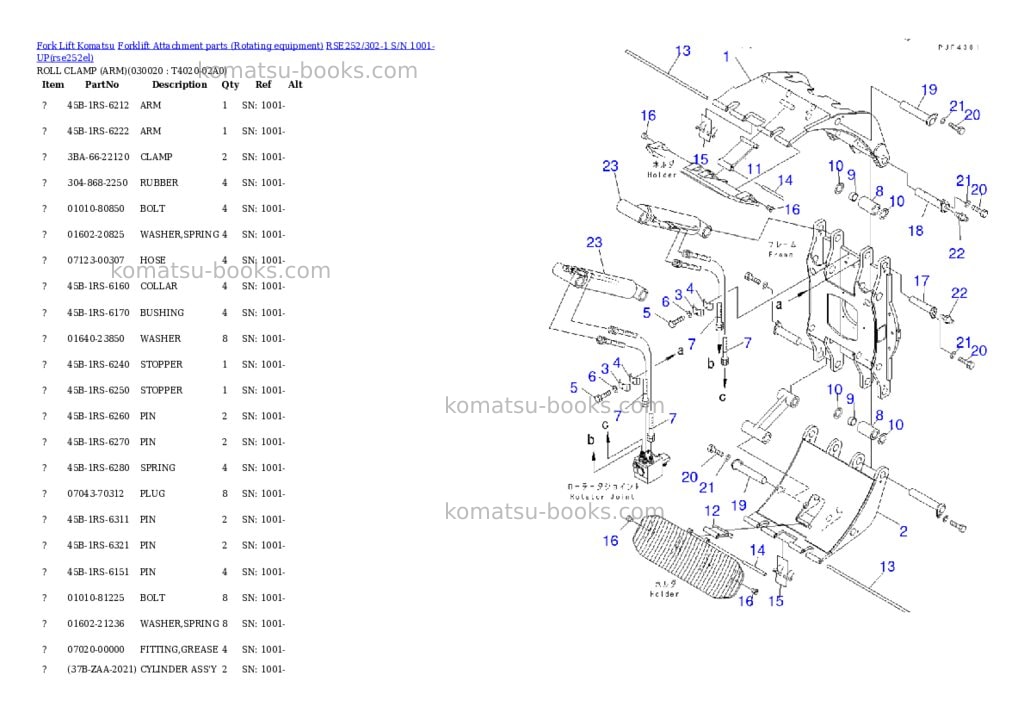The image size is (1024, 725).
Task: Open the RSE252/302-1 S/N 1001-UP link
Action: 236,52
